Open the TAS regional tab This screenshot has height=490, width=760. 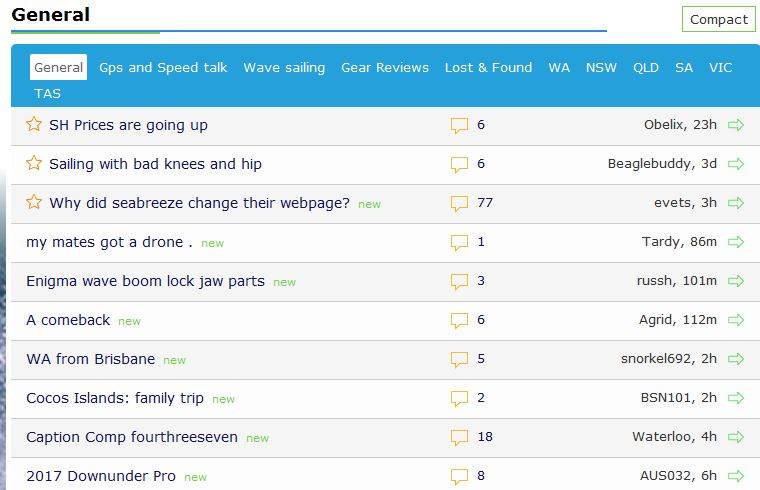(47, 93)
